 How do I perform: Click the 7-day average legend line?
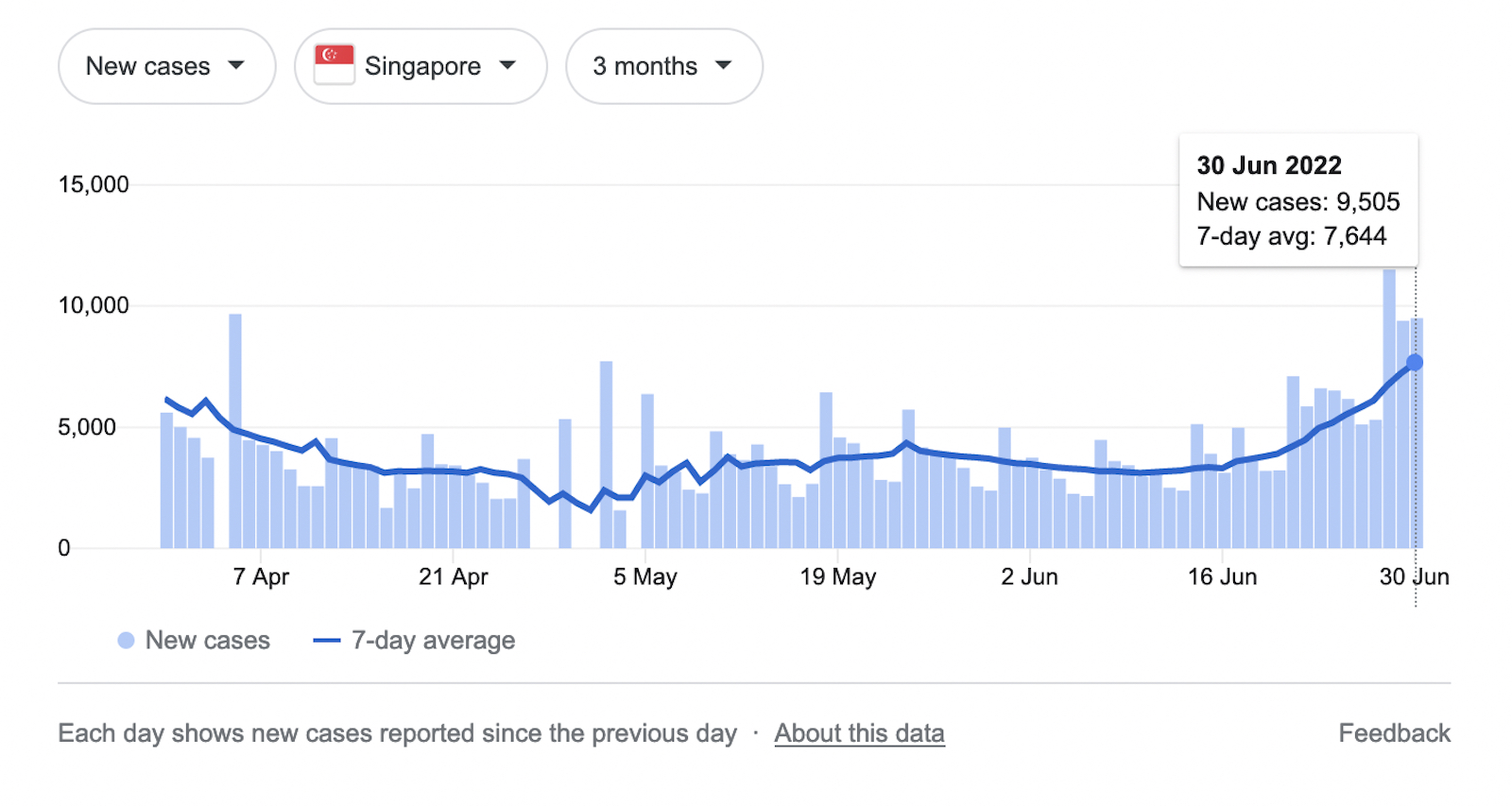point(326,641)
